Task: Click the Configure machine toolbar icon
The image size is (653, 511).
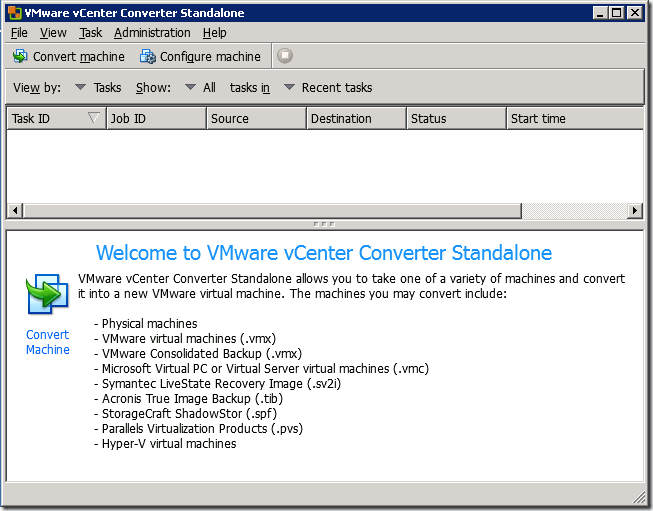Action: 148,57
